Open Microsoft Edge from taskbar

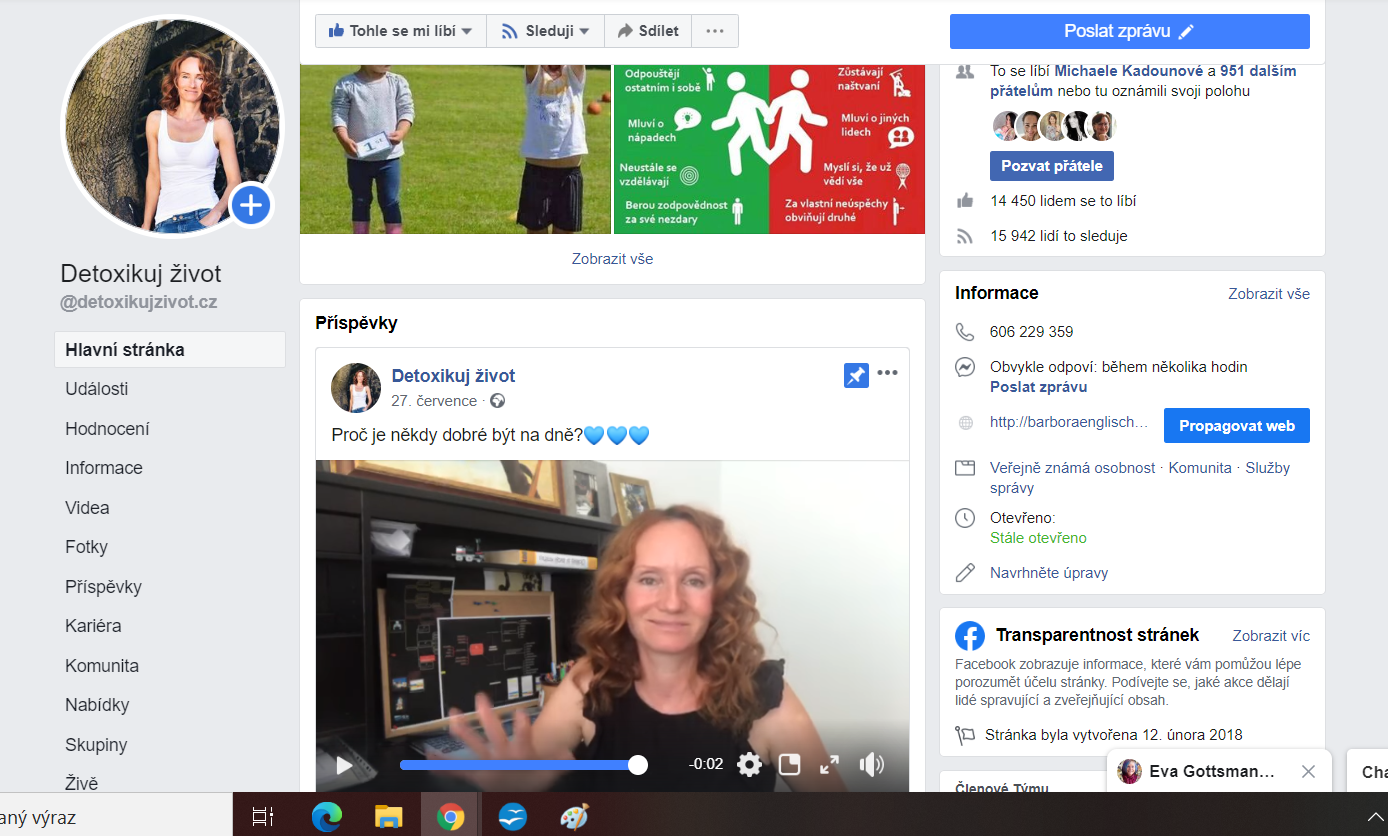[326, 816]
